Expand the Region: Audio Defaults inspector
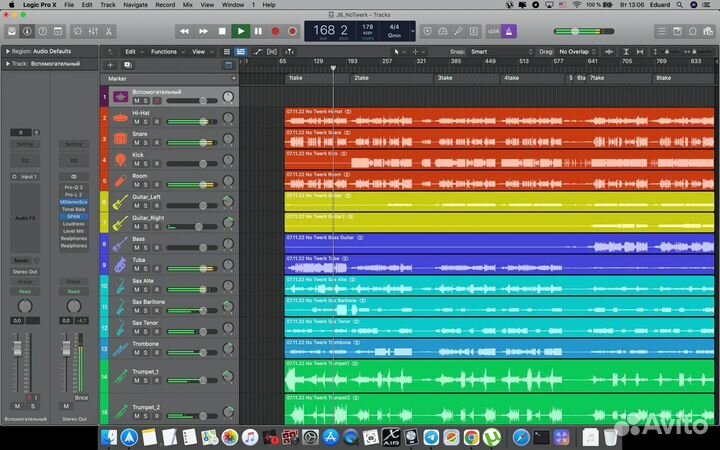Image resolution: width=720 pixels, height=450 pixels. [7, 50]
